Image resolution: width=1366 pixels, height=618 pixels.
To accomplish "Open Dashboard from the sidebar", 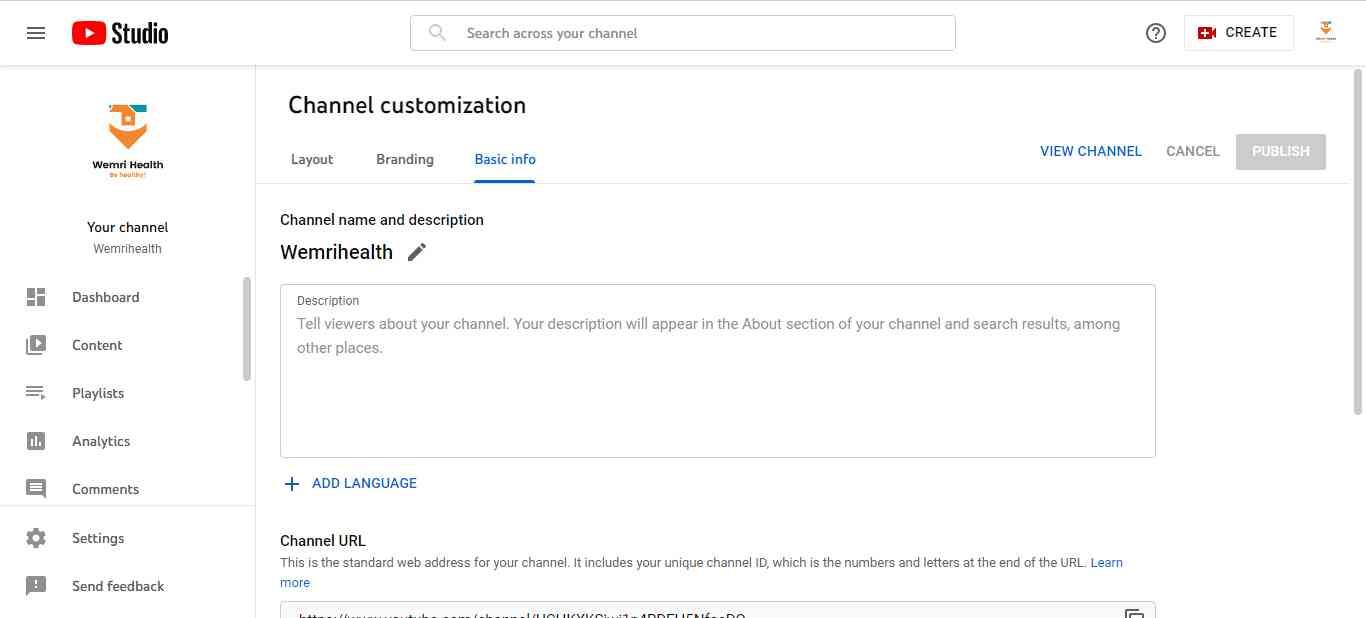I will point(105,297).
